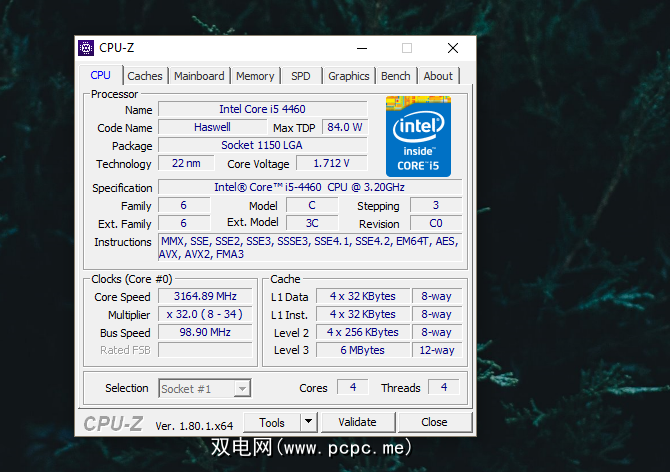Open the Socket #1 selection dropdown

click(205, 389)
